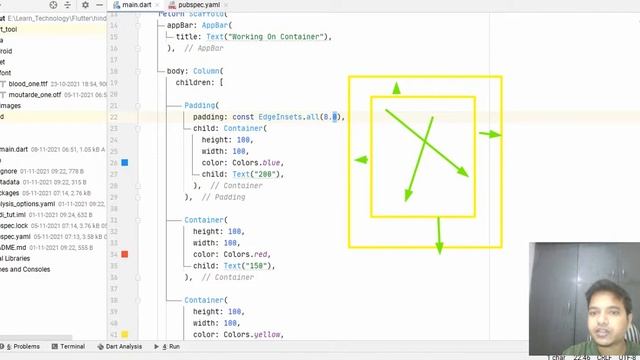Switch to the main.dart tab

click(136, 5)
